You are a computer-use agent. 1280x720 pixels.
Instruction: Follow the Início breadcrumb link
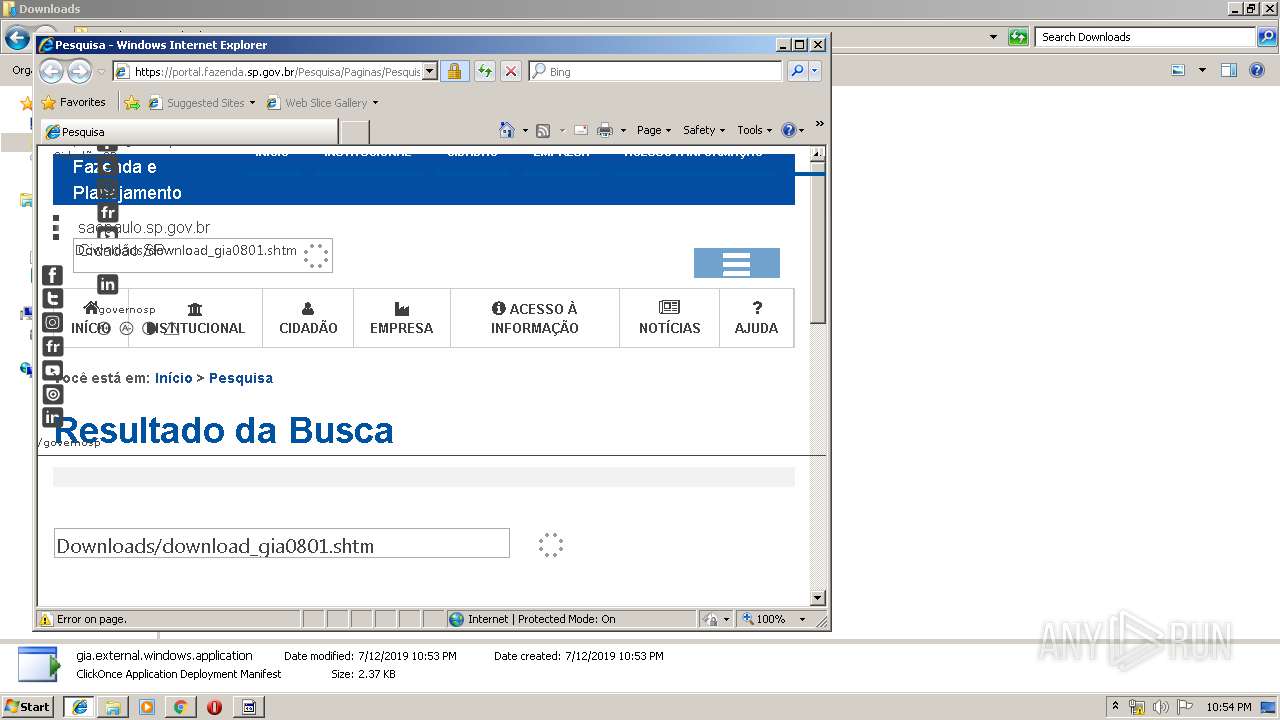tap(173, 378)
